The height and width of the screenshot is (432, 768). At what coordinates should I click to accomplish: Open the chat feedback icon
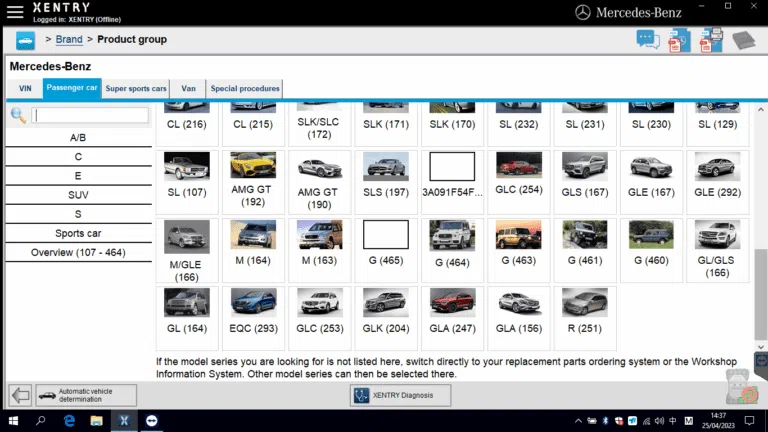(x=648, y=40)
